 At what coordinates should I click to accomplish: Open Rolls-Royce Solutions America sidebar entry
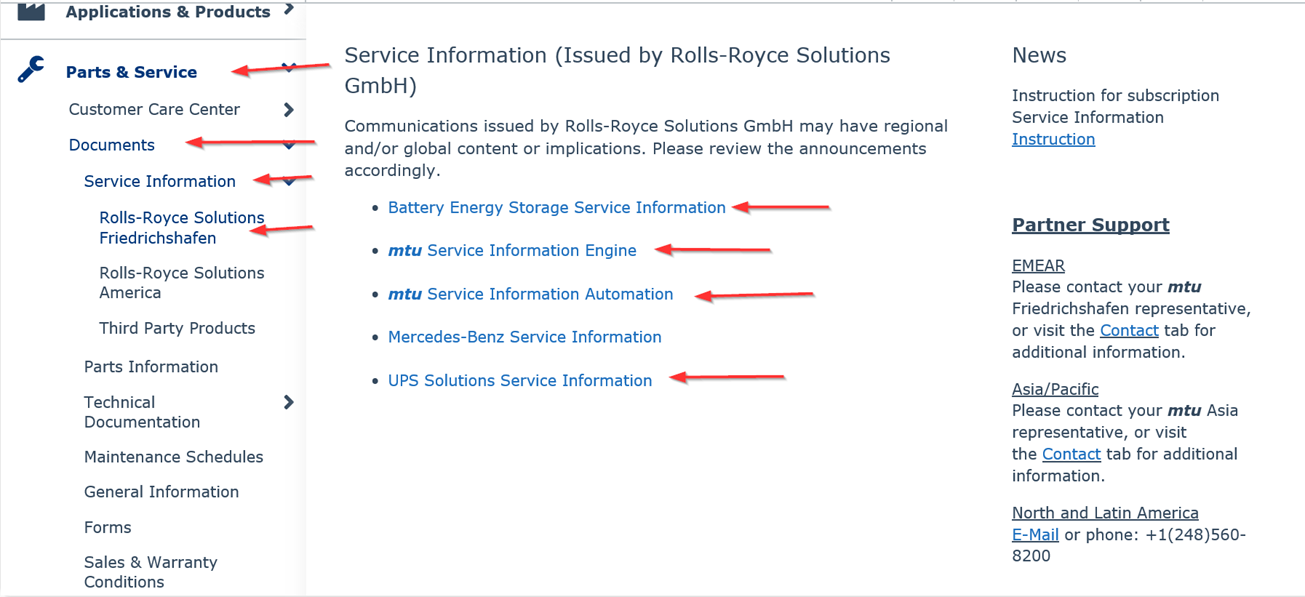(181, 282)
